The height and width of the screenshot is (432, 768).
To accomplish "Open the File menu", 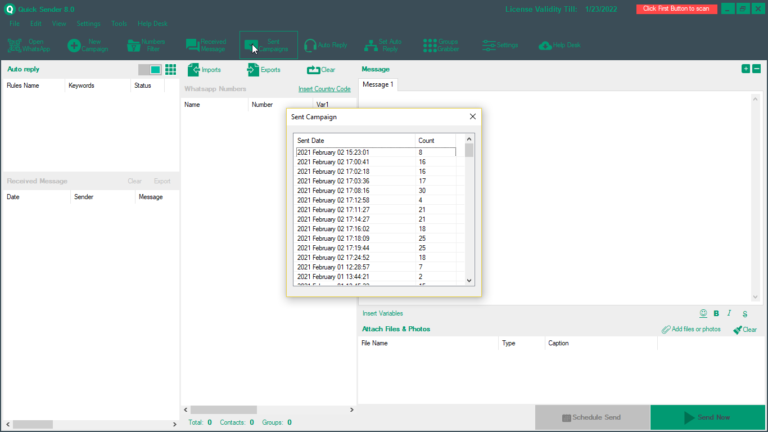I will [x=14, y=24].
